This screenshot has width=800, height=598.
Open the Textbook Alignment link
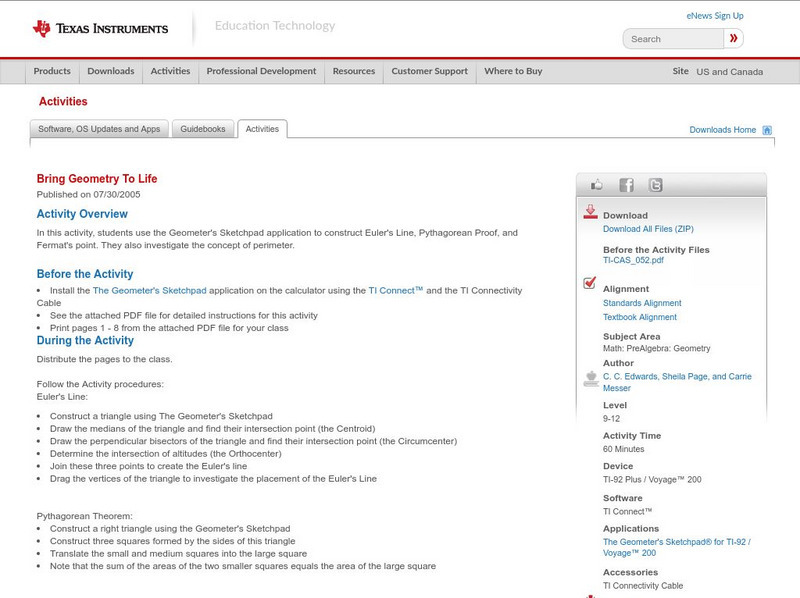coord(640,317)
